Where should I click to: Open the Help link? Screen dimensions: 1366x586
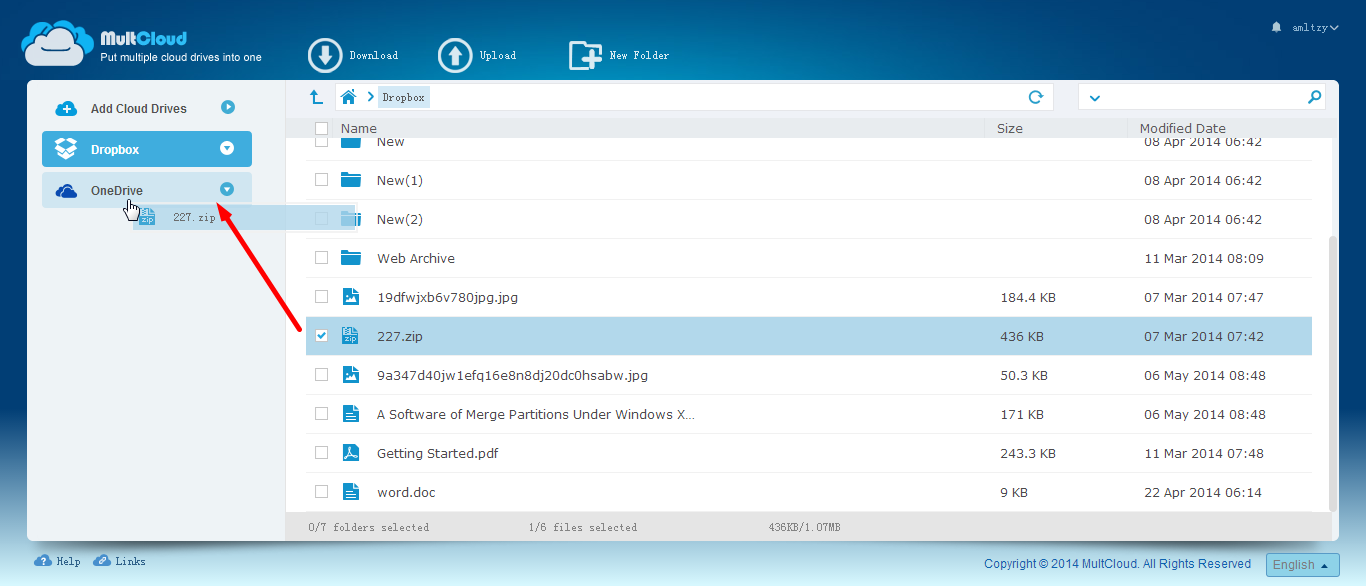tap(68, 562)
